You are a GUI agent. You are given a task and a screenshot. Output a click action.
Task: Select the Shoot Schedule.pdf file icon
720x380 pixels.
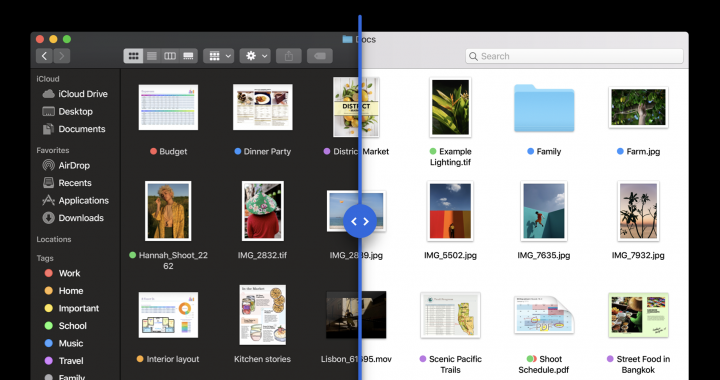(x=544, y=315)
